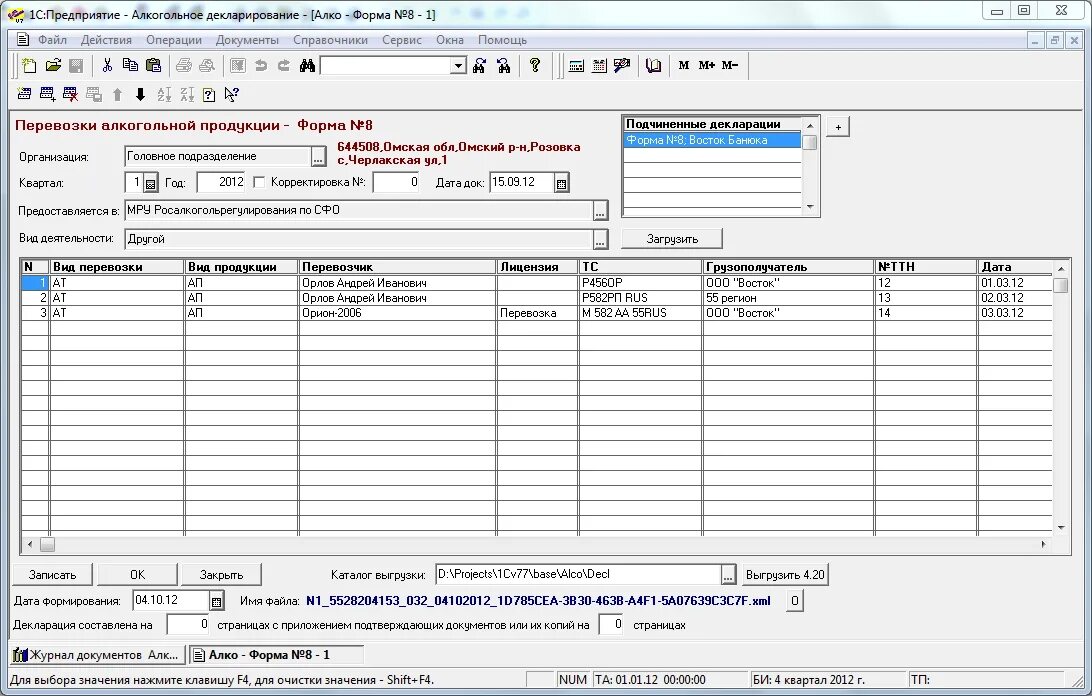Image resolution: width=1092 pixels, height=696 pixels.
Task: Click the M memory button
Action: pos(684,65)
